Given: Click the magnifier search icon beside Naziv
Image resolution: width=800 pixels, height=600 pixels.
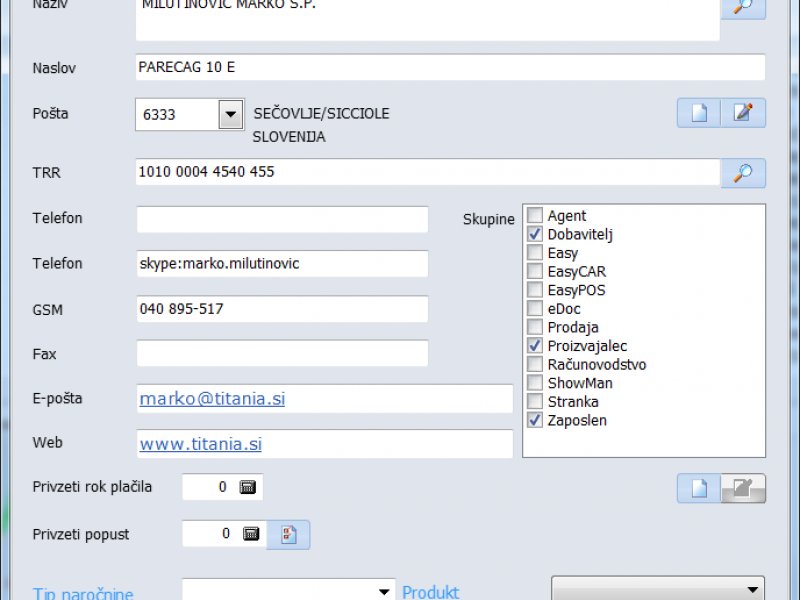Looking at the screenshot, I should [743, 7].
